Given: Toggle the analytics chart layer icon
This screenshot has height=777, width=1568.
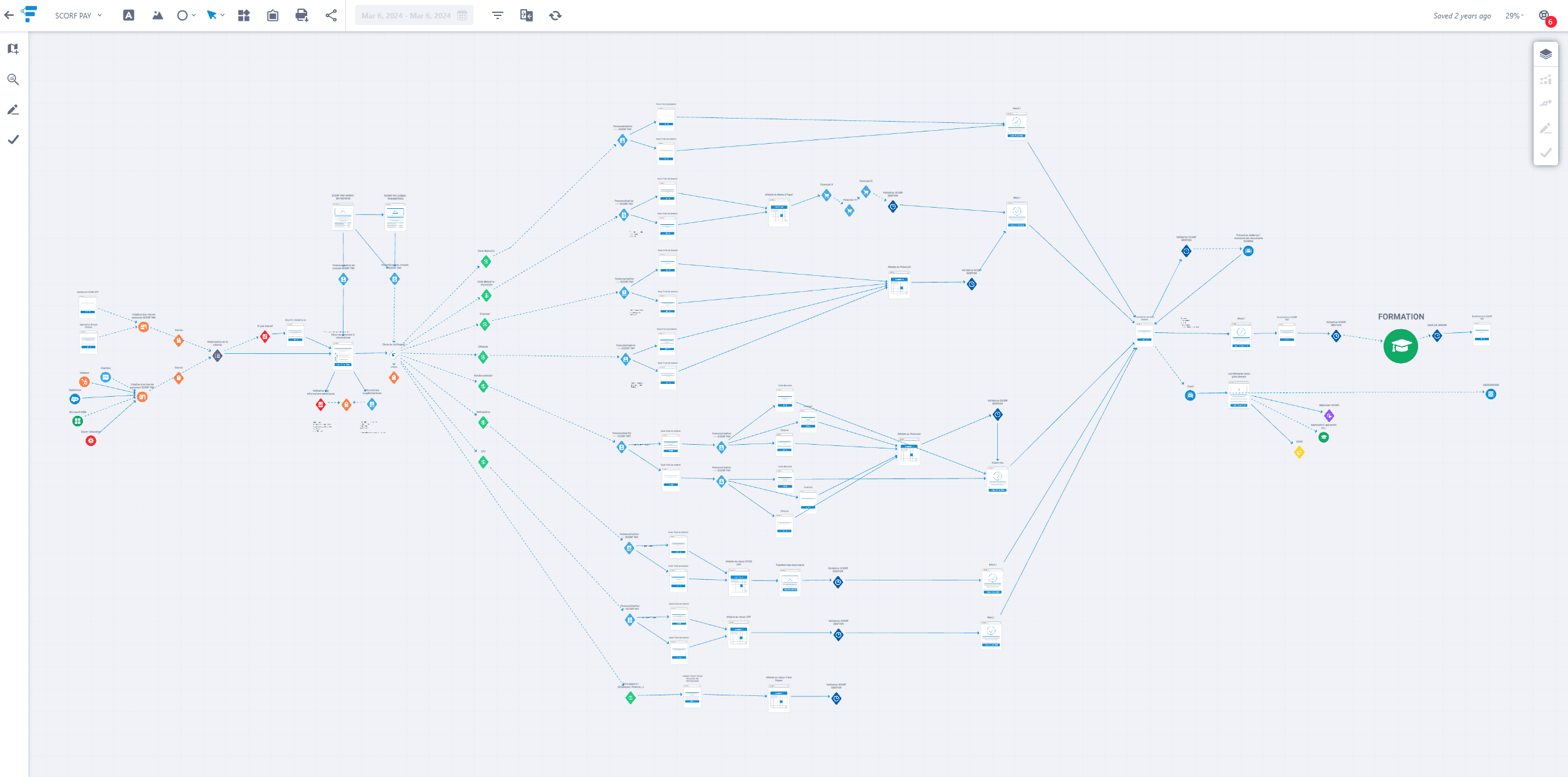Looking at the screenshot, I should pos(1546,79).
